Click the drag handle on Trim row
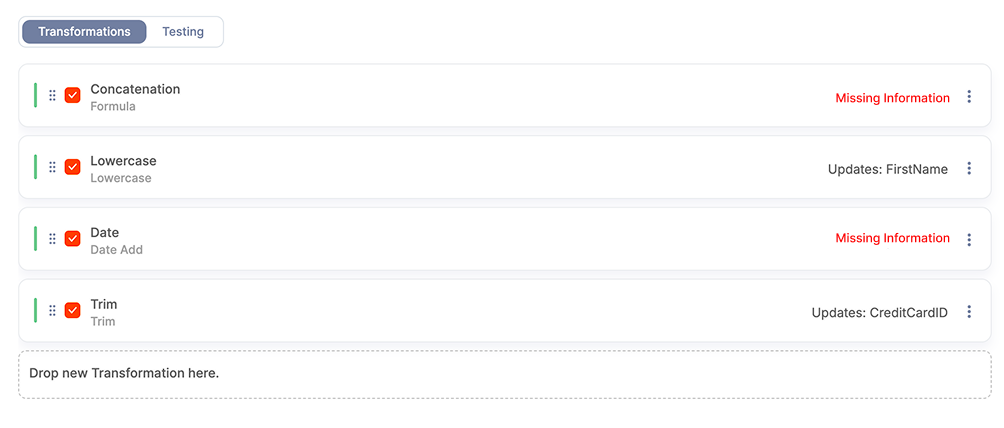The image size is (1004, 428). coord(53,311)
